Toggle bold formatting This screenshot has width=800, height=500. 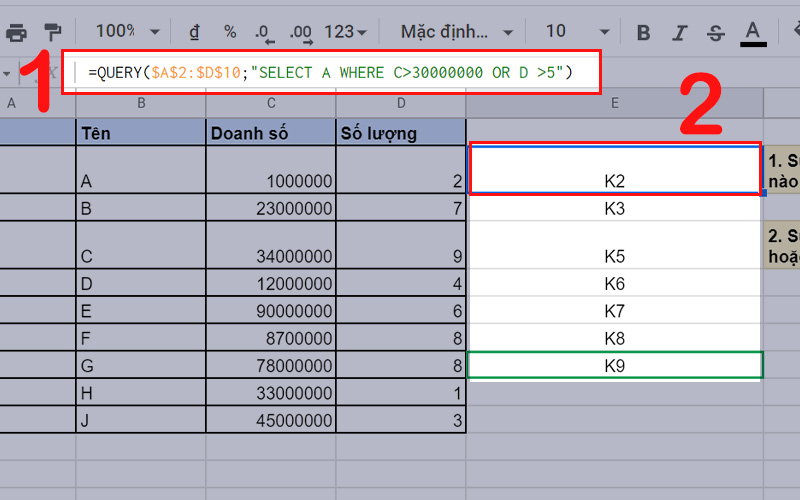pyautogui.click(x=644, y=32)
